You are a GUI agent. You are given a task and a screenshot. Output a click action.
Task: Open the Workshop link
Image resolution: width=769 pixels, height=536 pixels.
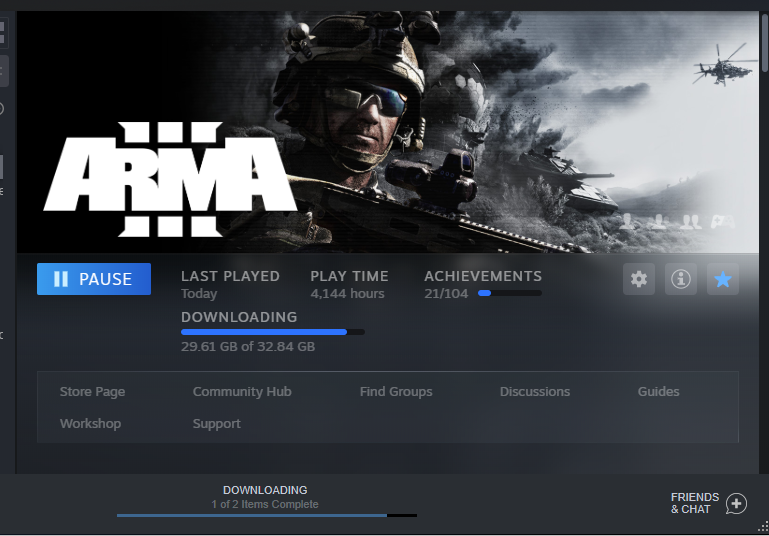click(90, 424)
